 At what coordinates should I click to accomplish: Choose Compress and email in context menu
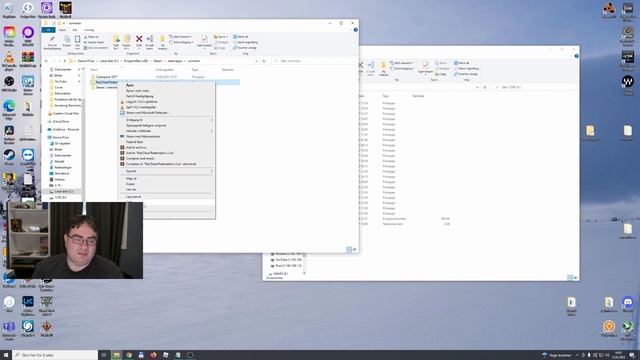(167, 158)
